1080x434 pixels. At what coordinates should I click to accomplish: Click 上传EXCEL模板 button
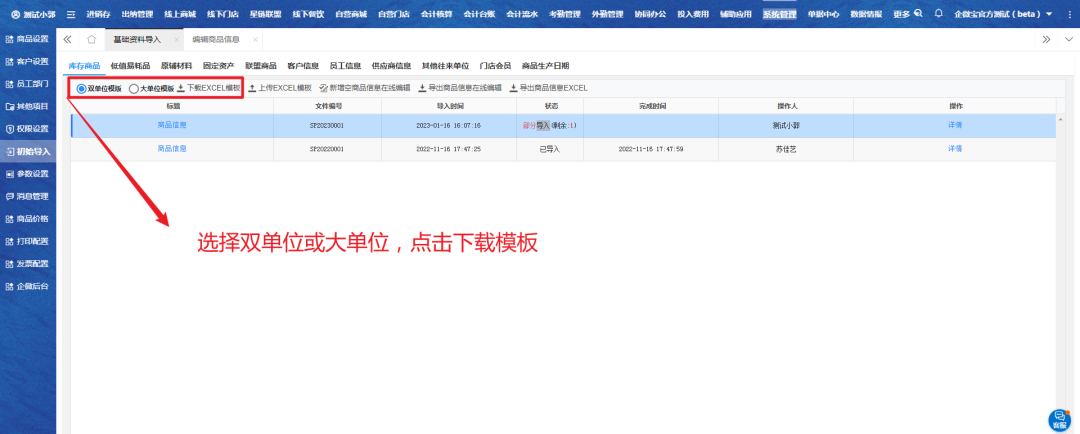(x=280, y=88)
